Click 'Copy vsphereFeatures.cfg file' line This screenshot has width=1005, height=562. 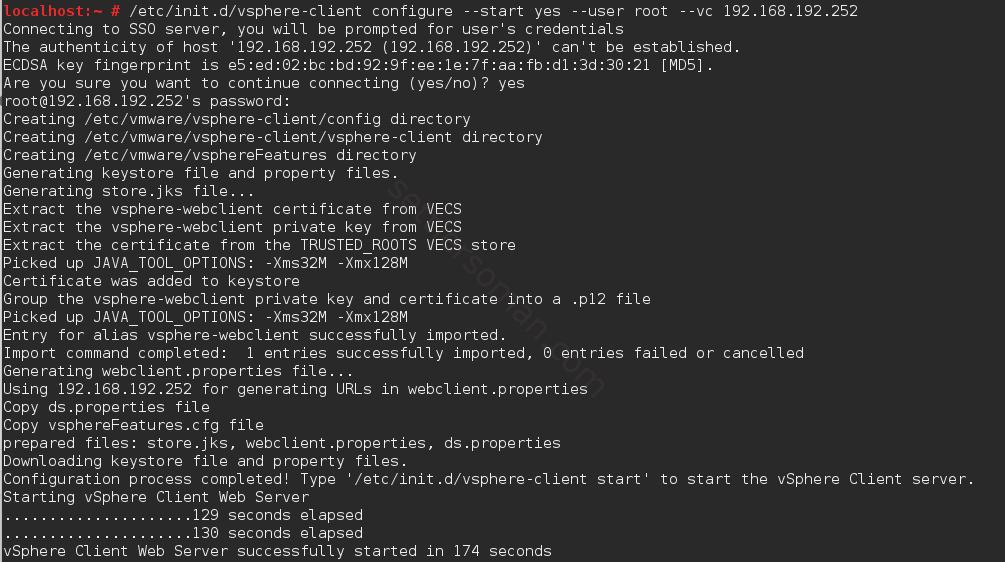click(x=133, y=425)
